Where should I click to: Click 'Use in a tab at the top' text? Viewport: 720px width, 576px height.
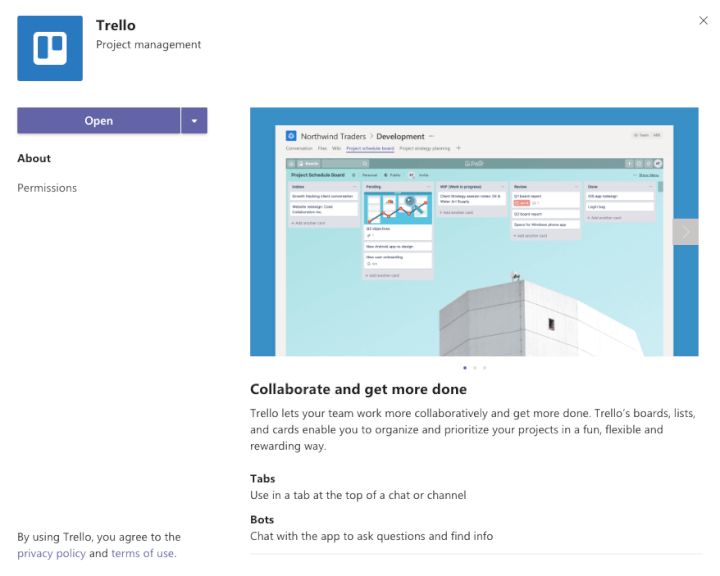(x=358, y=495)
